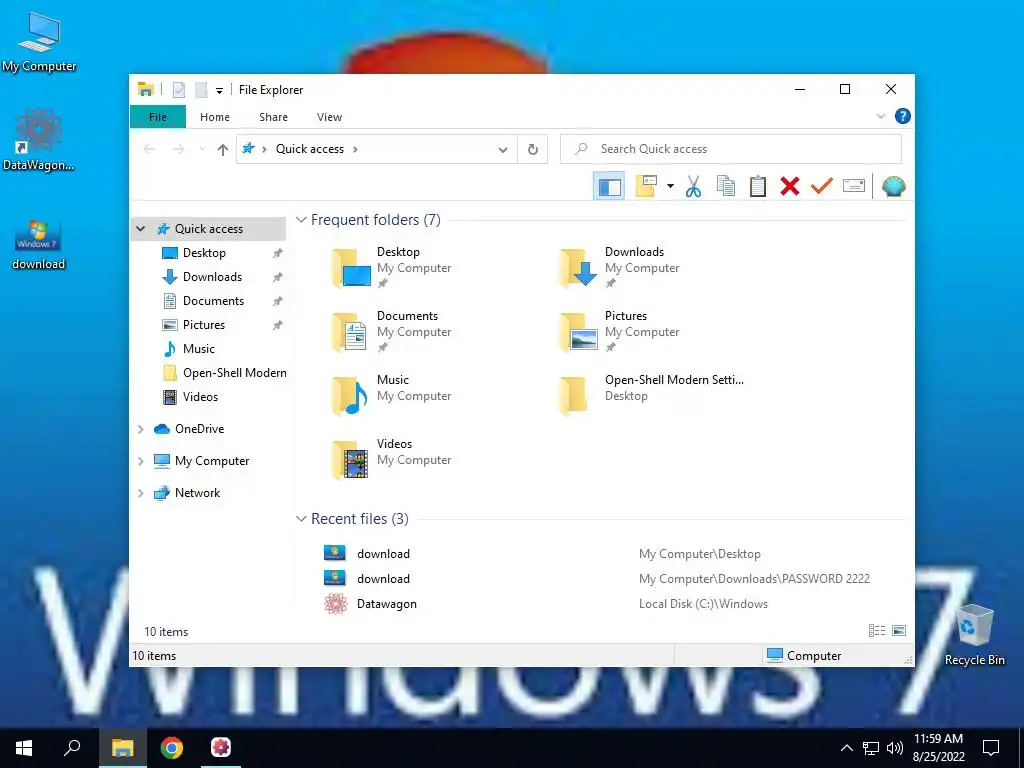The height and width of the screenshot is (768, 1024).
Task: Switch to Large icons view button
Action: (899, 631)
